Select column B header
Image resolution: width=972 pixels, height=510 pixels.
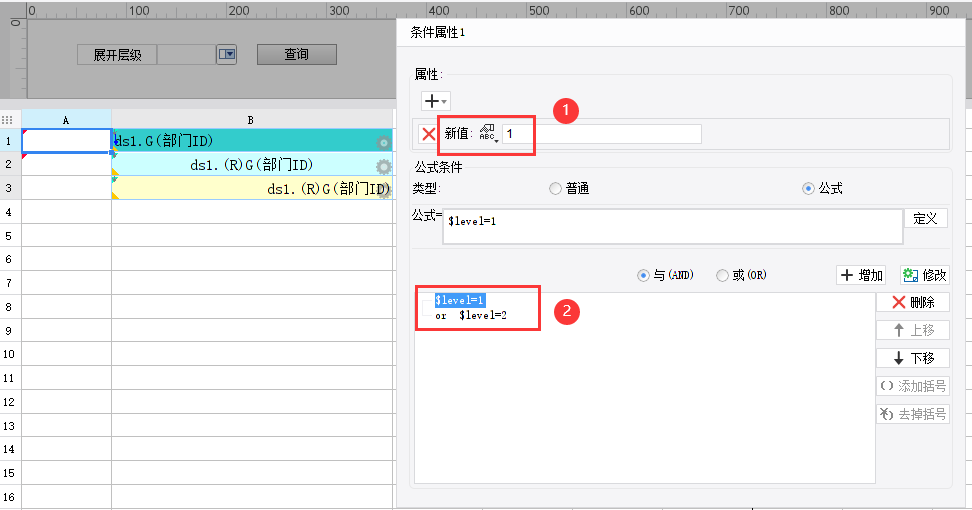(x=250, y=120)
